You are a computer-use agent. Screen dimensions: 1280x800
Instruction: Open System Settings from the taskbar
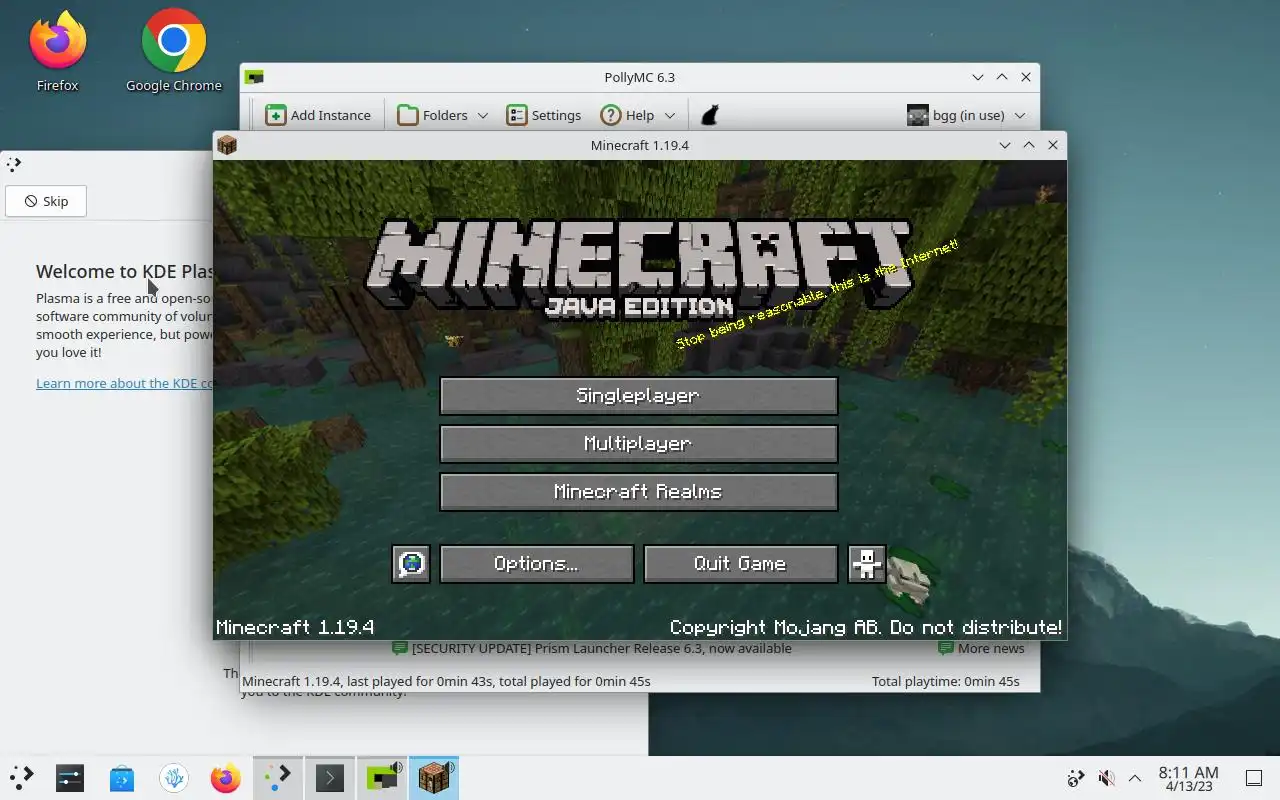(x=70, y=778)
